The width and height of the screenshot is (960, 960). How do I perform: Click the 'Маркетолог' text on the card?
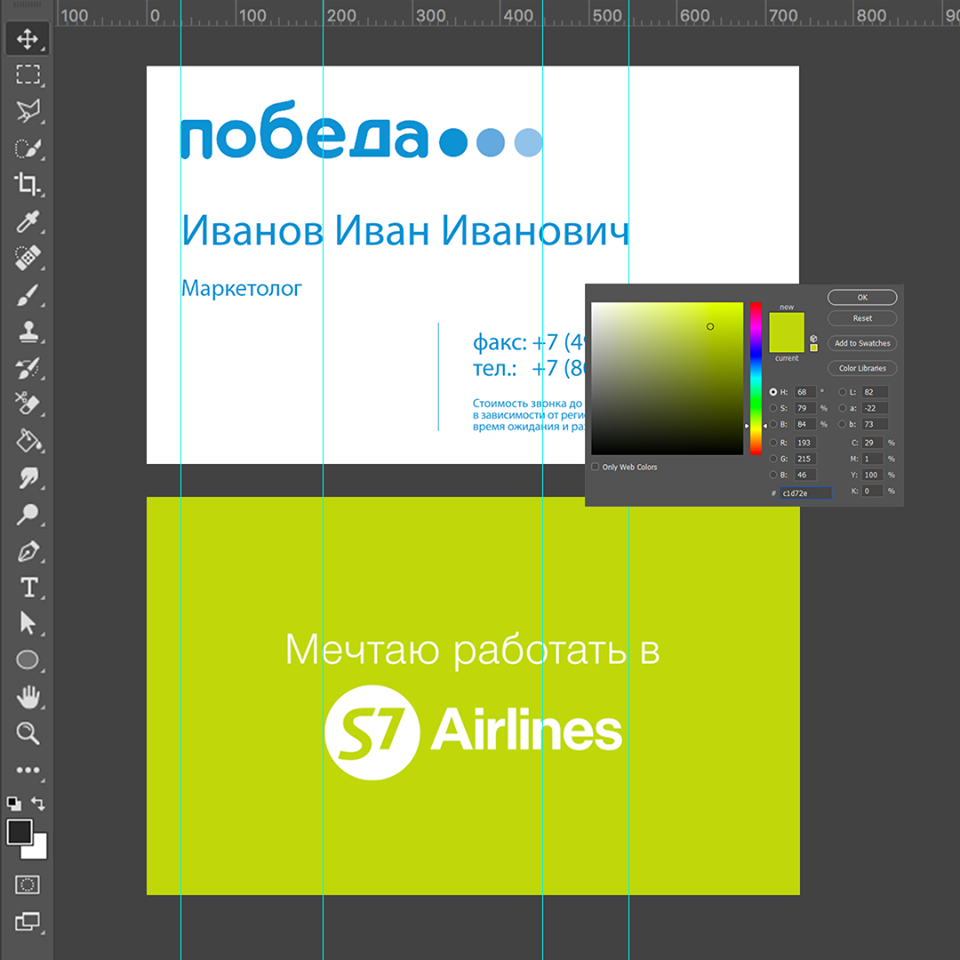click(242, 288)
